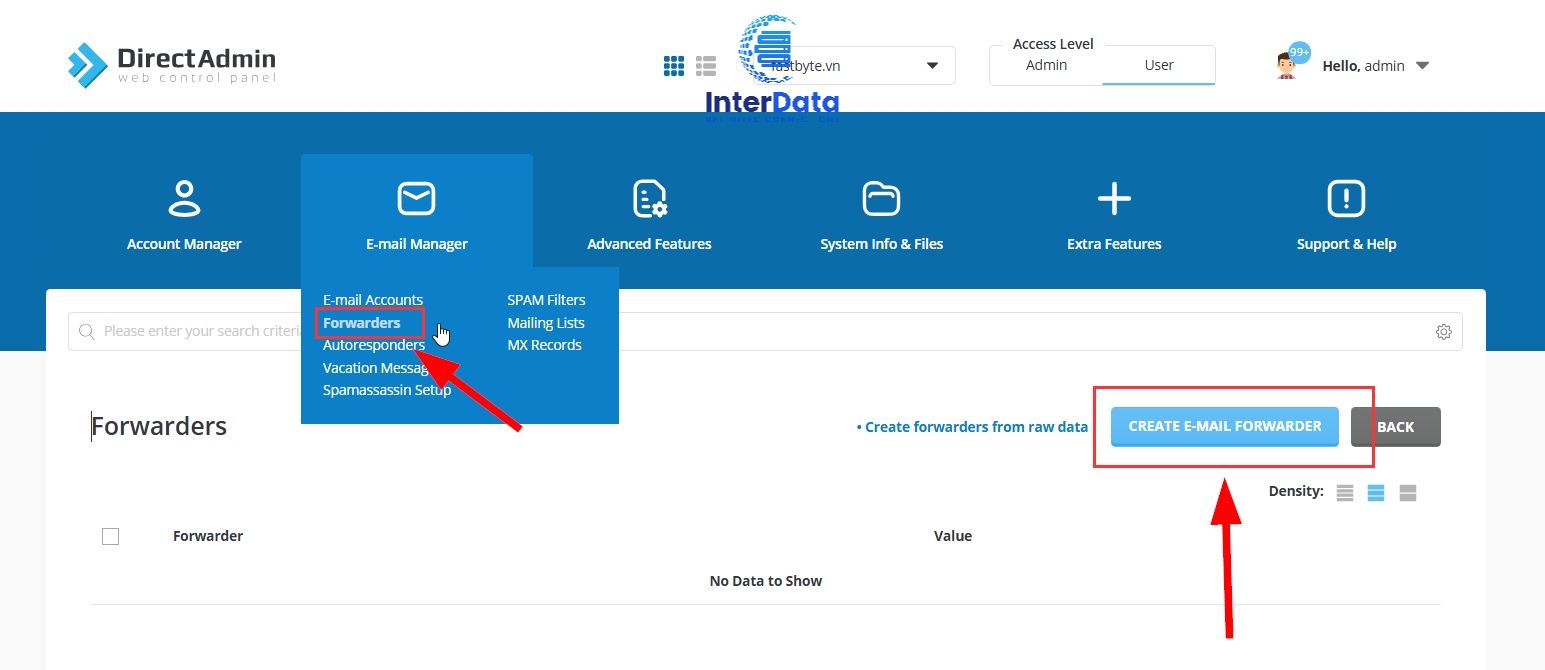Open SPAM Filters from the submenu
Image resolution: width=1545 pixels, height=670 pixels.
point(546,300)
